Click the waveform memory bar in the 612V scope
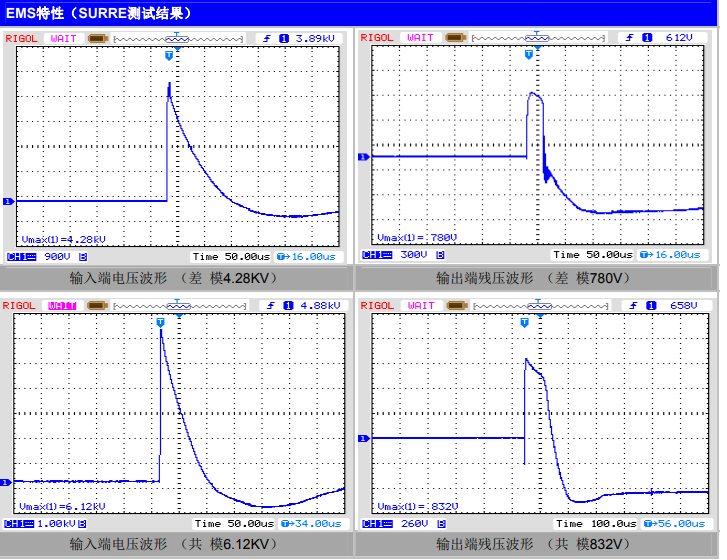The width and height of the screenshot is (727, 560). click(538, 38)
